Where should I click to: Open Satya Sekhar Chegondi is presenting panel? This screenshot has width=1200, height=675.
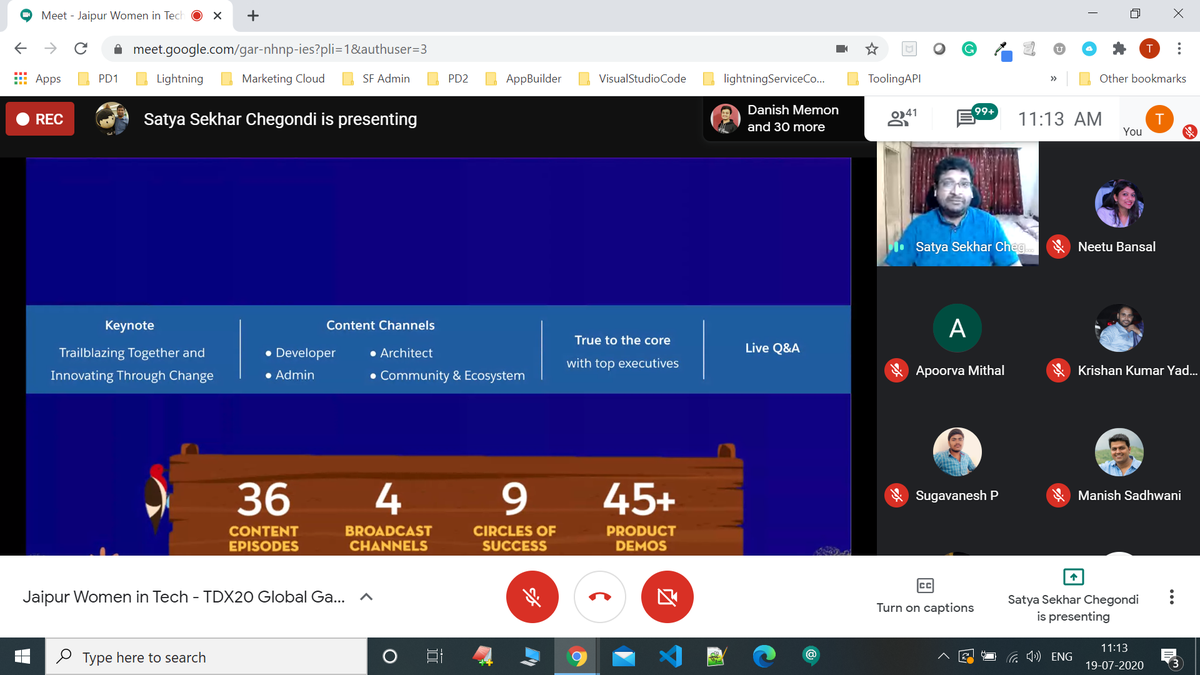(1073, 596)
